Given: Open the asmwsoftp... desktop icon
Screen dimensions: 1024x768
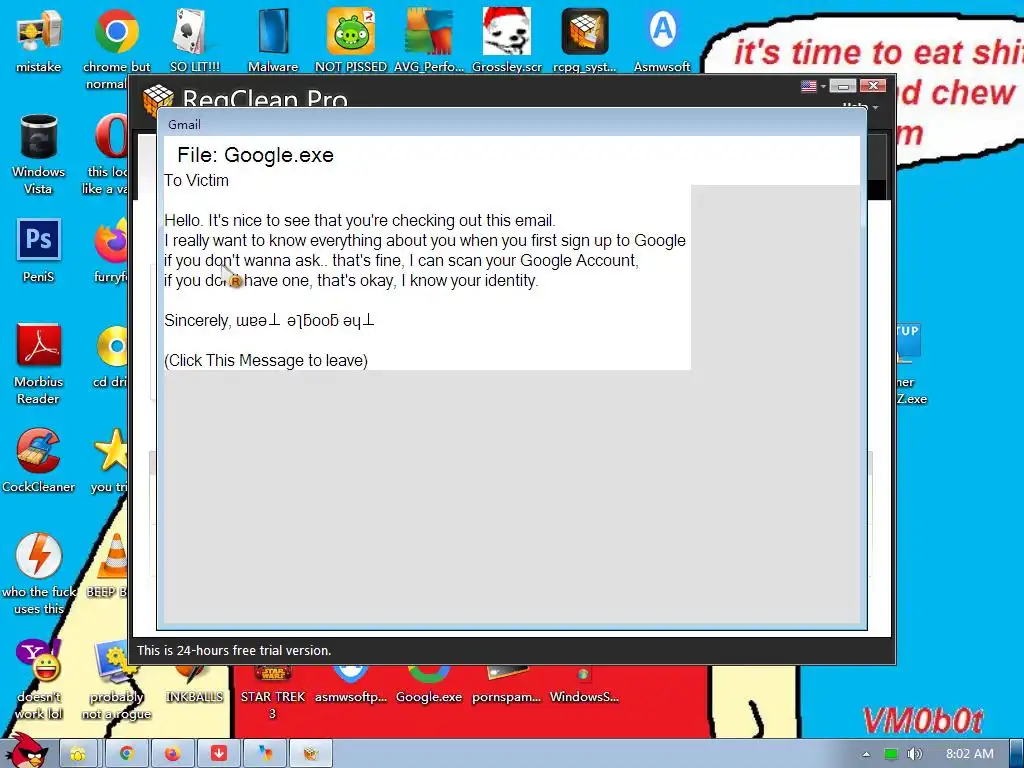Looking at the screenshot, I should pos(351,684).
